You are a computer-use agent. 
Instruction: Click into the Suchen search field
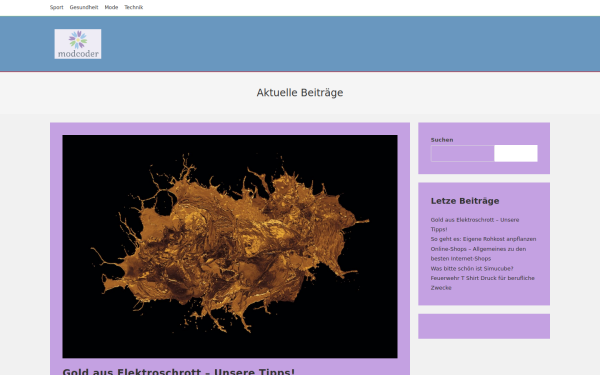pos(462,153)
